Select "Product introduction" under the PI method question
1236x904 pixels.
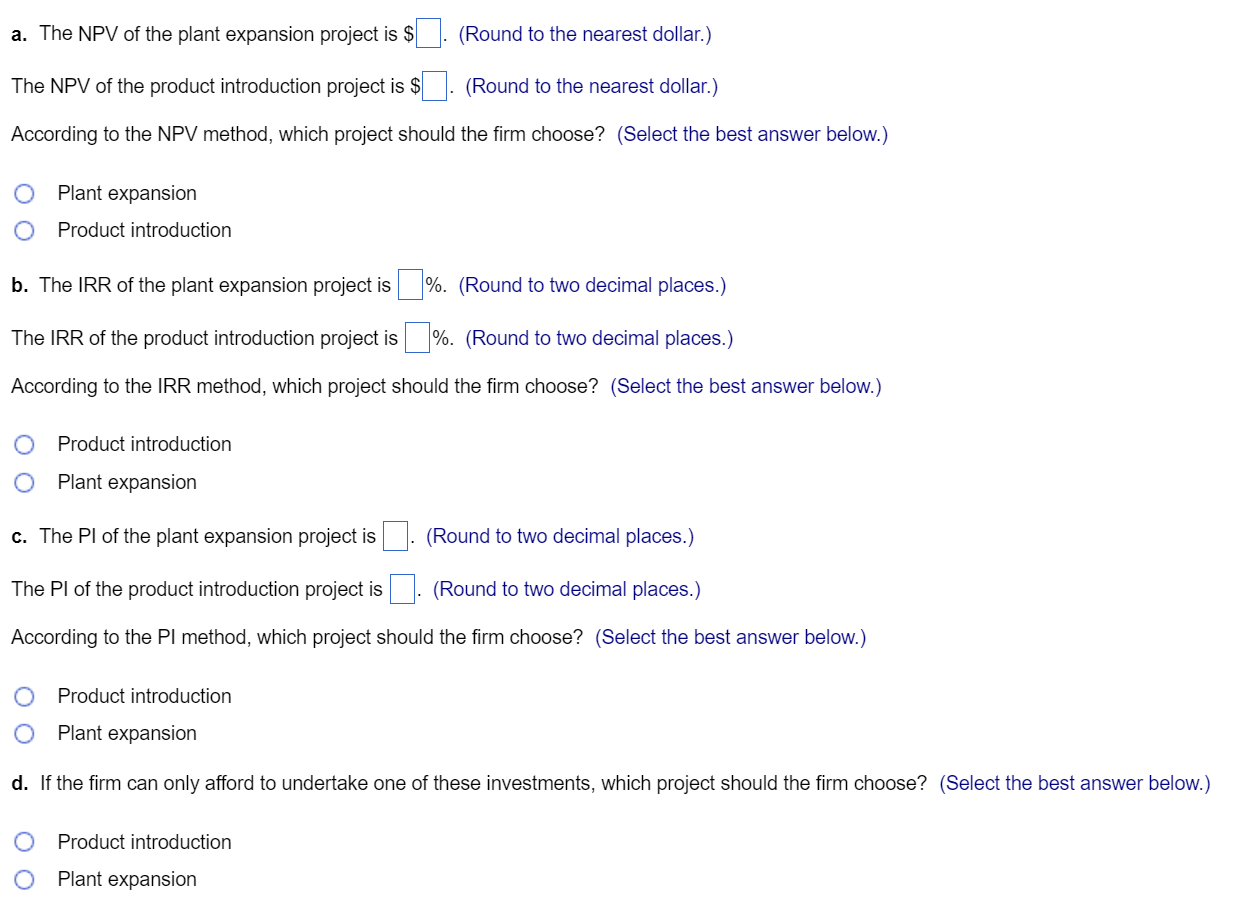click(24, 696)
